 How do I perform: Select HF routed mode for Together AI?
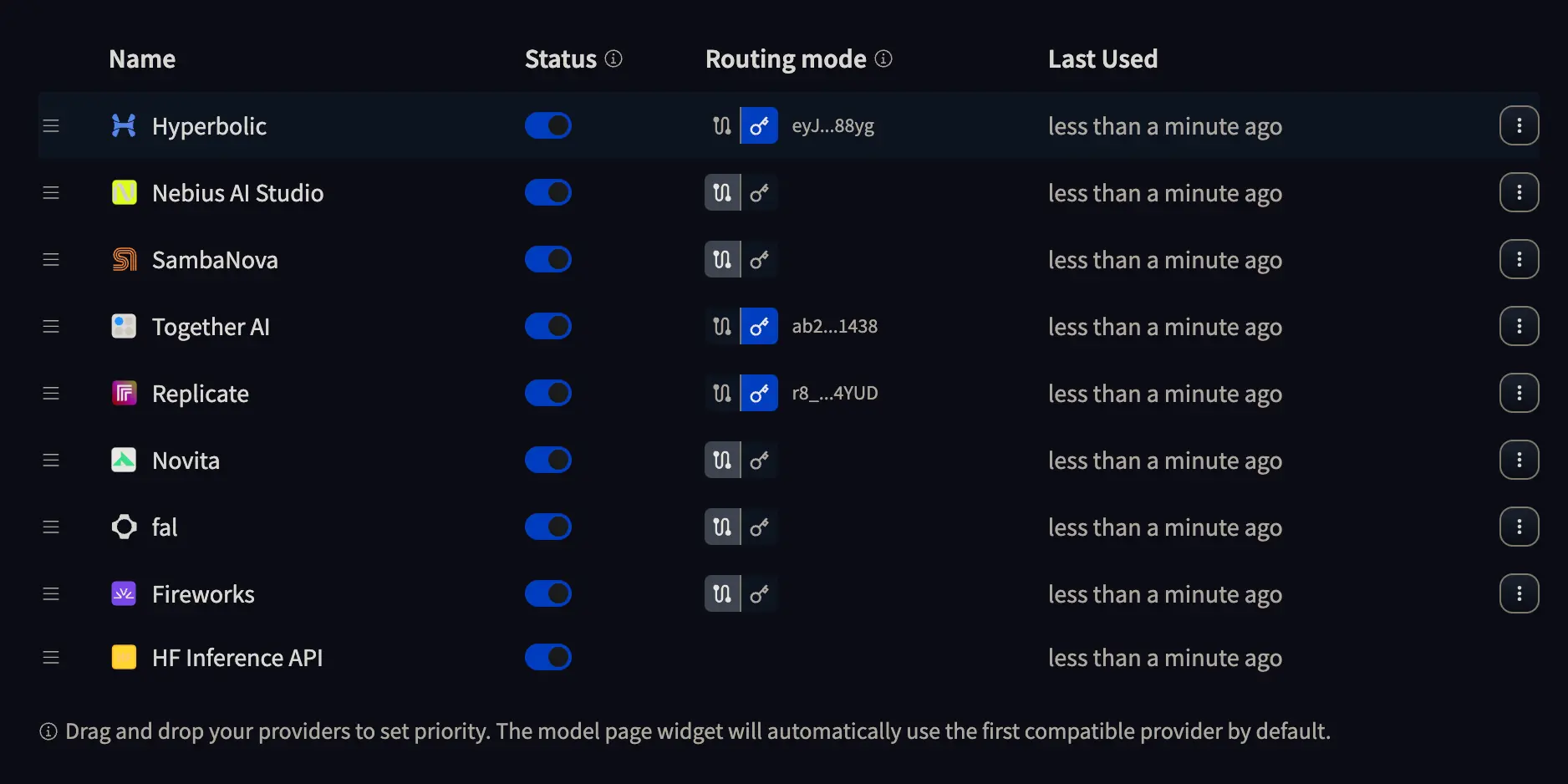point(722,327)
